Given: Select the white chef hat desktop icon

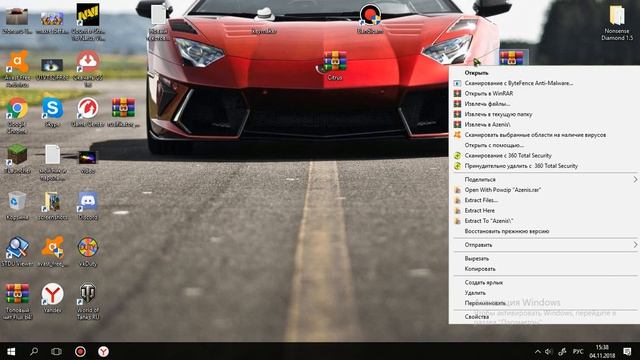Looking at the screenshot, I should tap(264, 16).
